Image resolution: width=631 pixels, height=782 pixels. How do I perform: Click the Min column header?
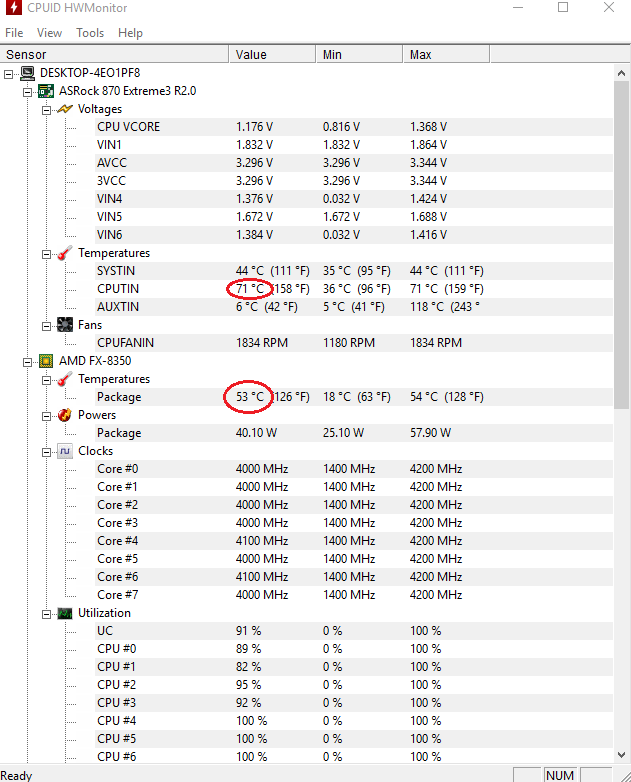pos(359,54)
